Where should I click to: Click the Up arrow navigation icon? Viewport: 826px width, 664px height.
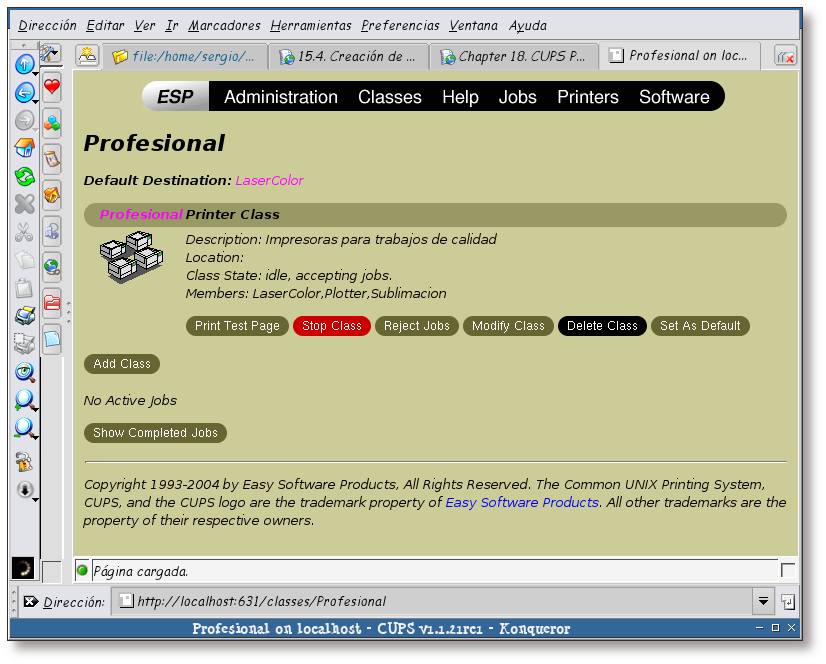click(25, 64)
